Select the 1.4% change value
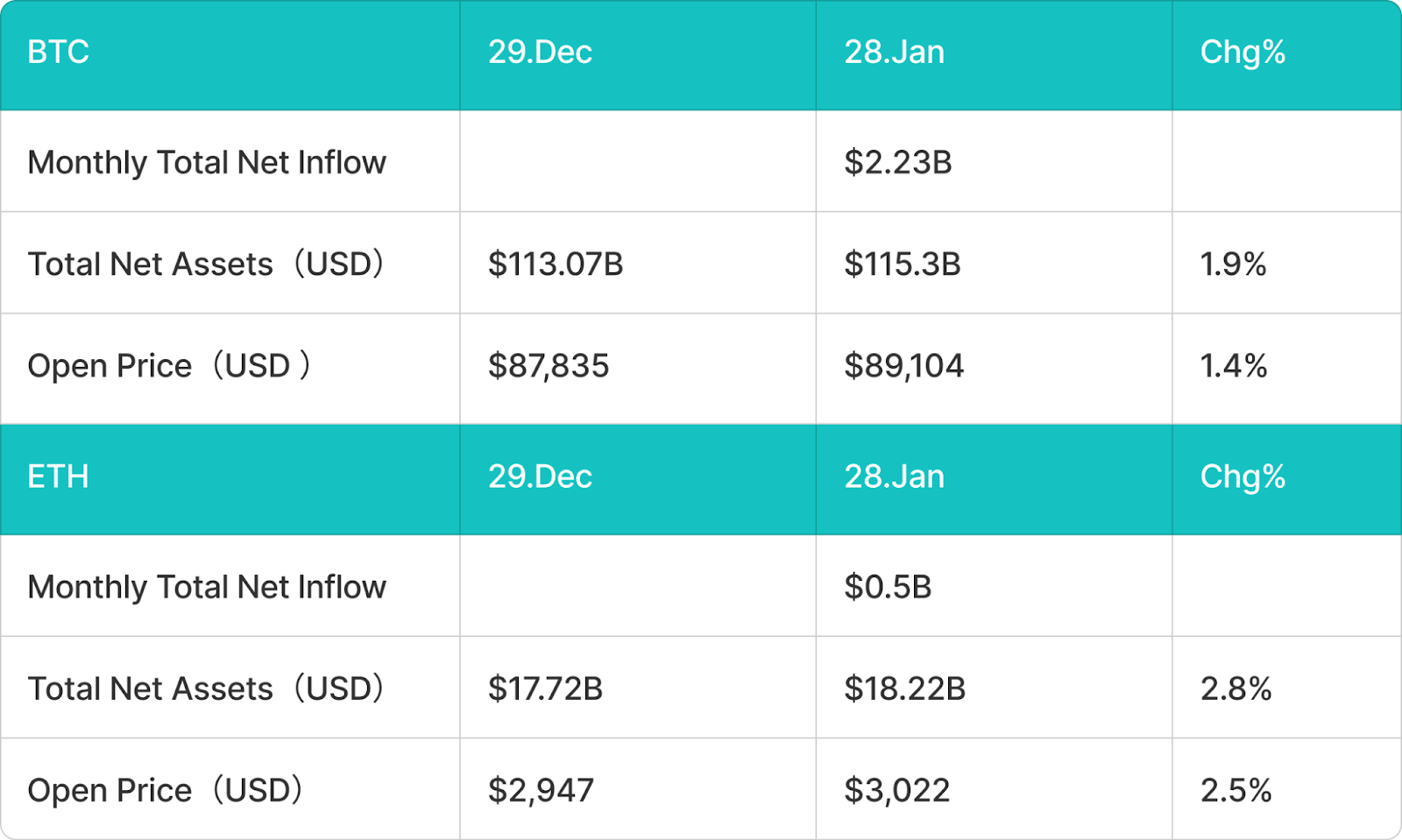Image resolution: width=1402 pixels, height=840 pixels. click(1233, 366)
